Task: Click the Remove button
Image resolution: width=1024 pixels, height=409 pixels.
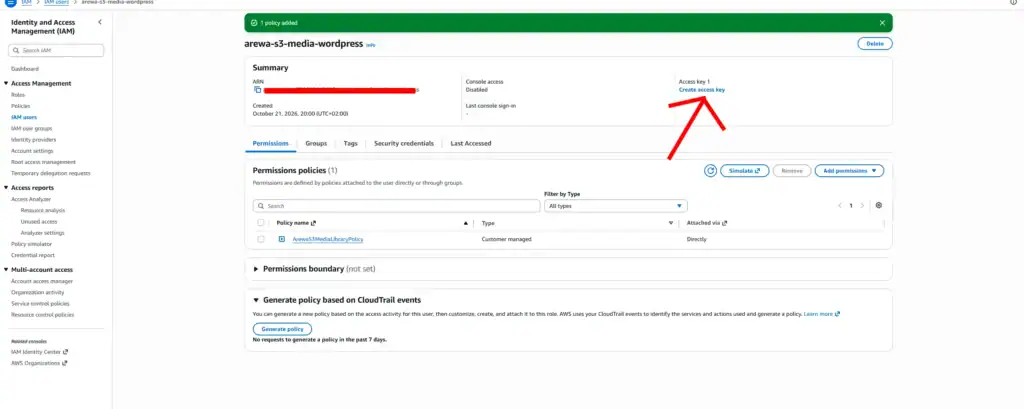Action: [792, 171]
